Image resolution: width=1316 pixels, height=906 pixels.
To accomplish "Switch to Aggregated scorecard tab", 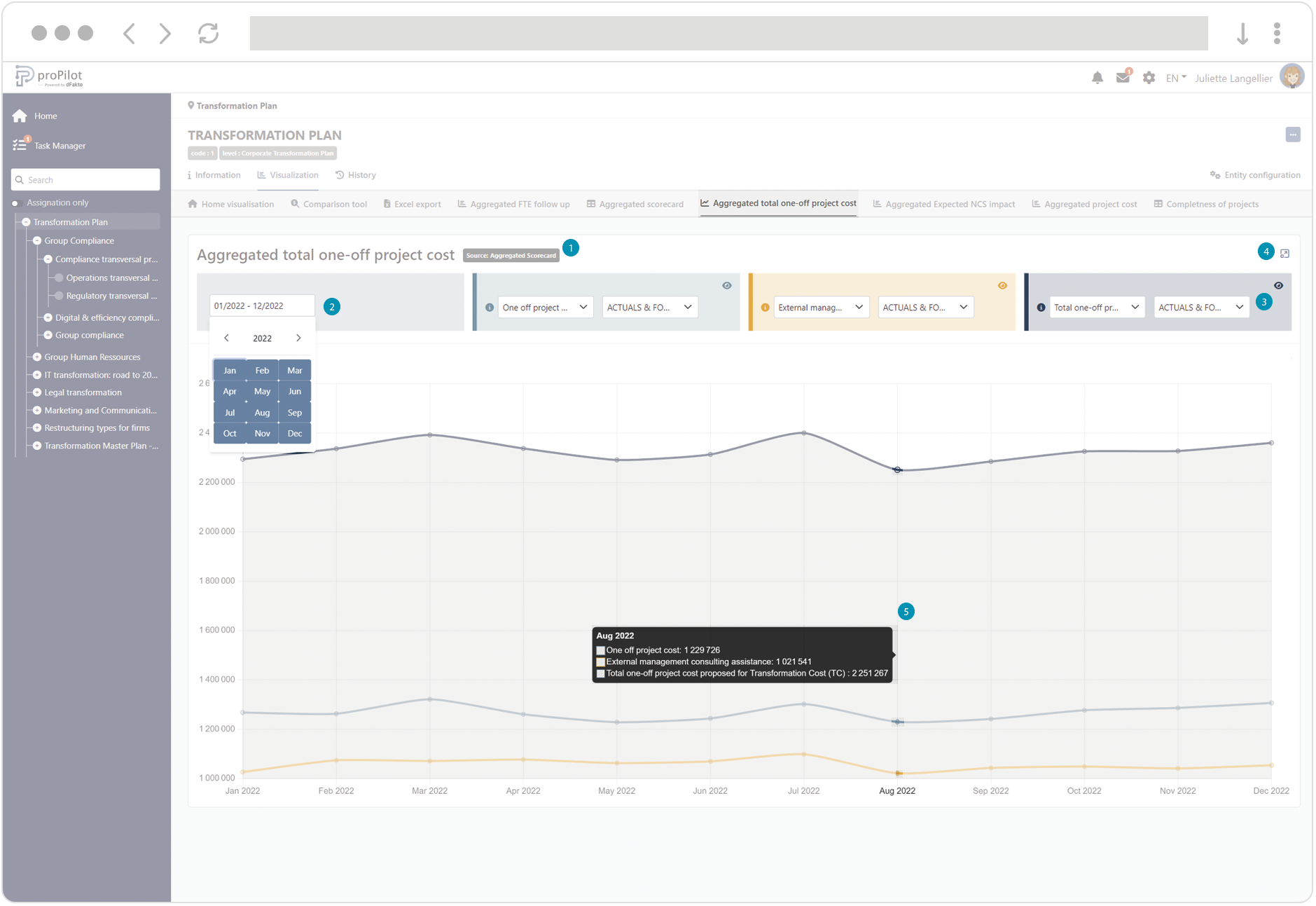I will coord(635,205).
